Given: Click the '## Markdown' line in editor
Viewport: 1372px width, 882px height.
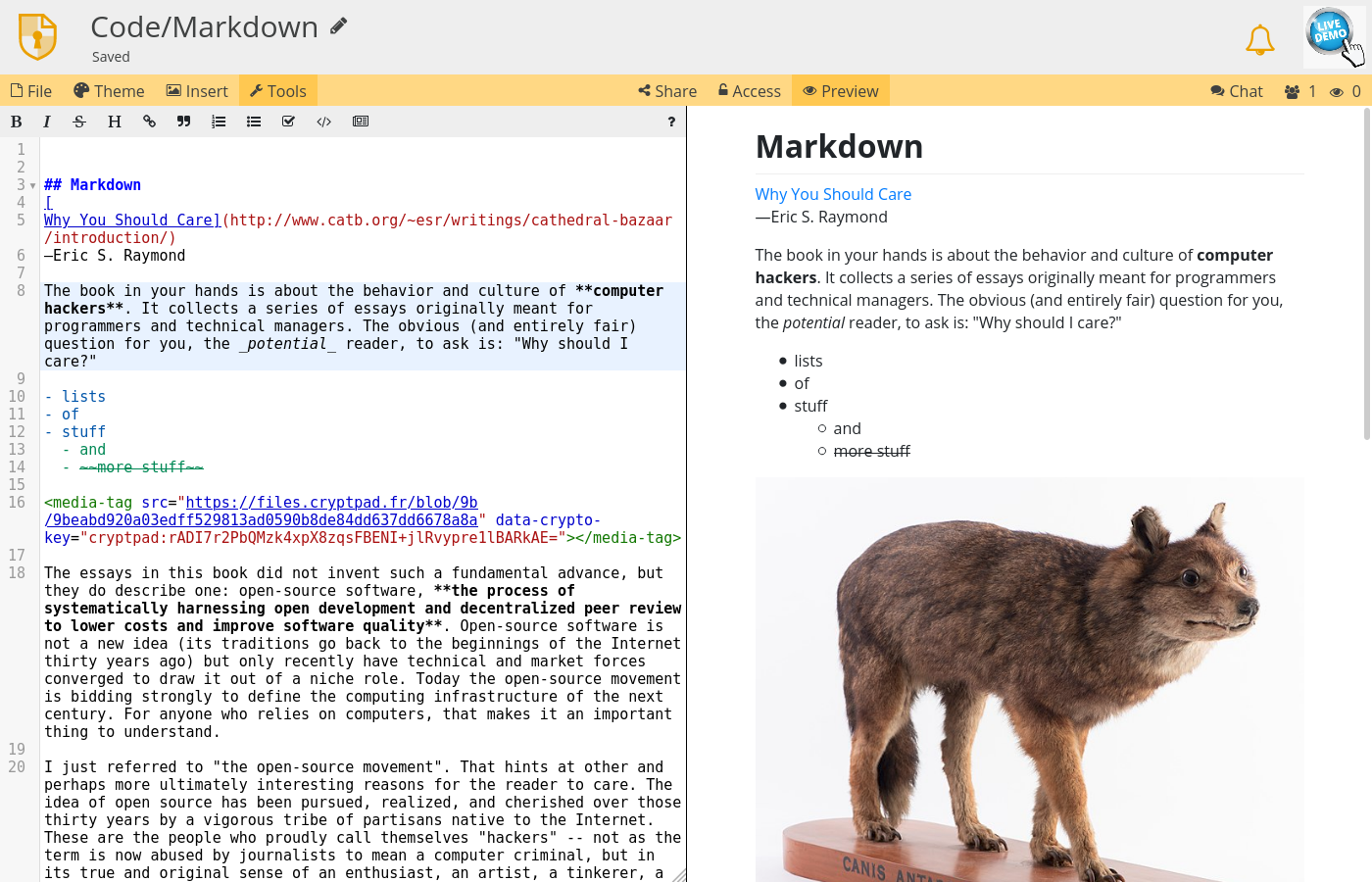Looking at the screenshot, I should 92,185.
